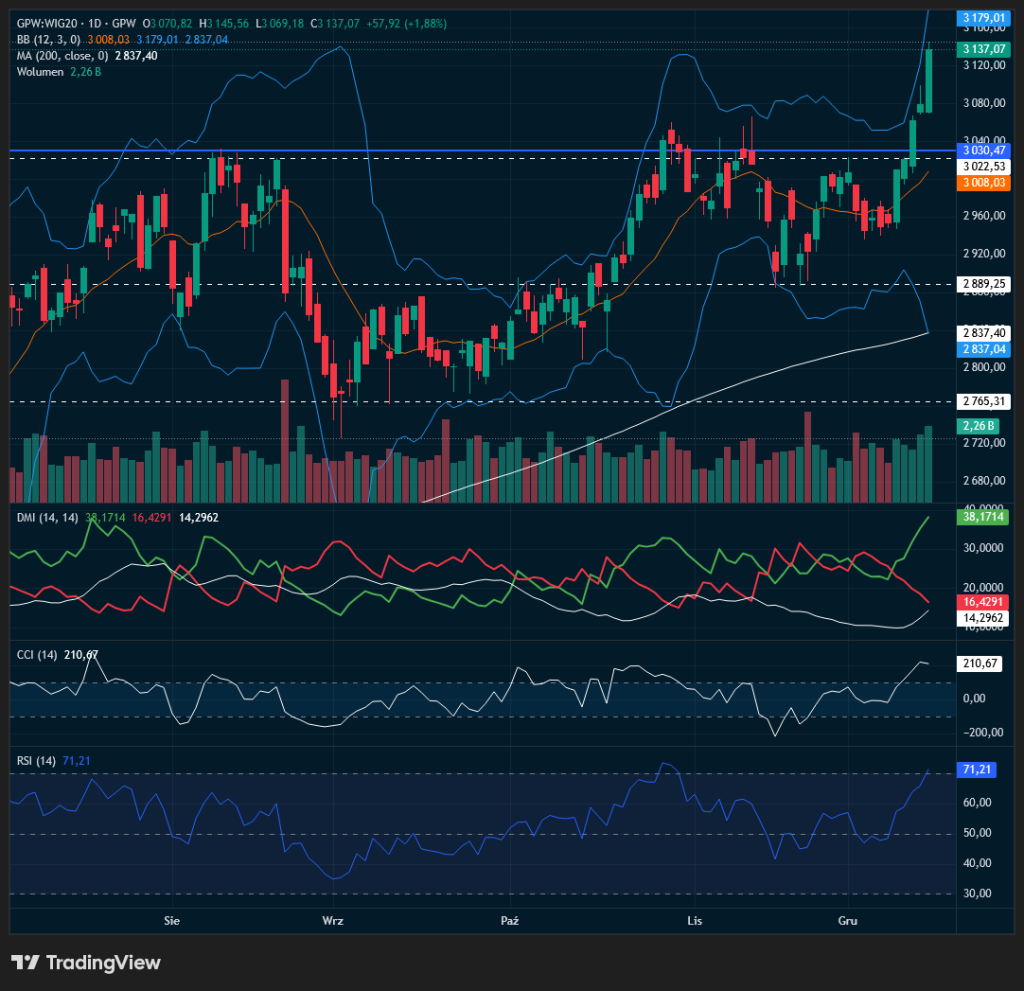Click the Wrz month label on time axis

(x=333, y=918)
